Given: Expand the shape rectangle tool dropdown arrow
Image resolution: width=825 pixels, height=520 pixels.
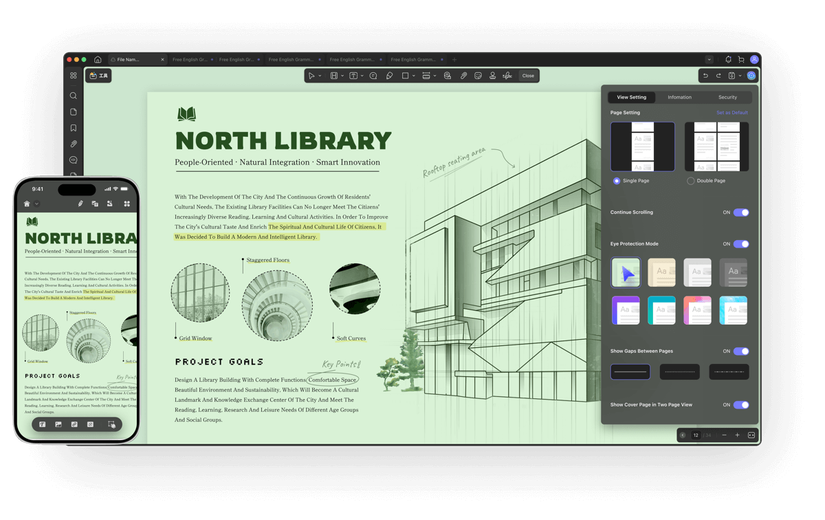Looking at the screenshot, I should [x=414, y=76].
